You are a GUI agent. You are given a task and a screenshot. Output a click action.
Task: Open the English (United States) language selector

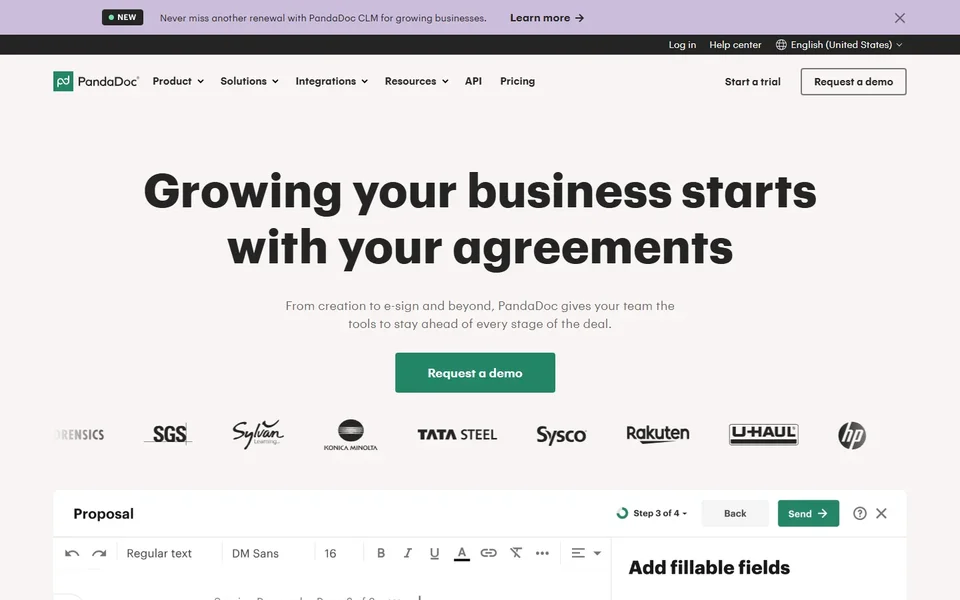(839, 45)
